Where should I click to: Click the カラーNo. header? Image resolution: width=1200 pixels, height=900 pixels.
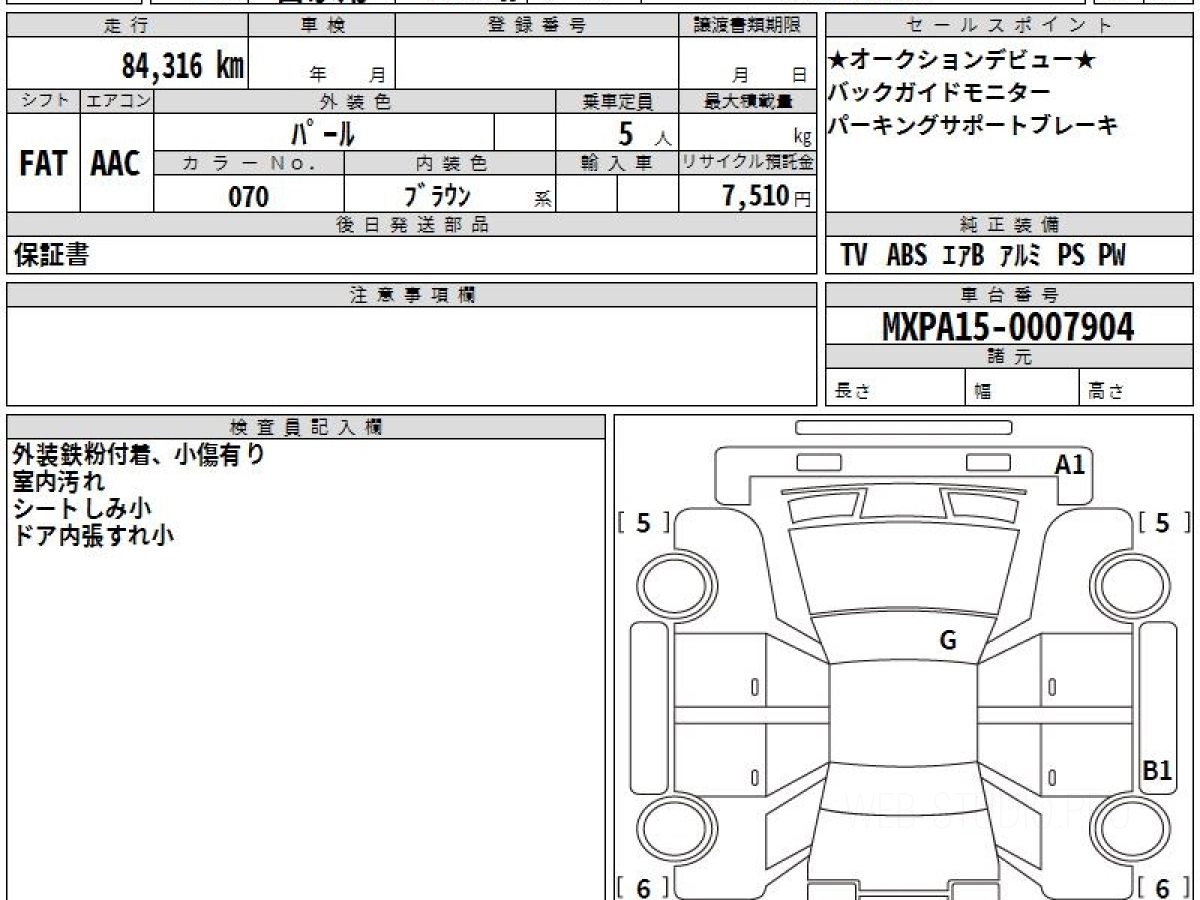point(249,163)
